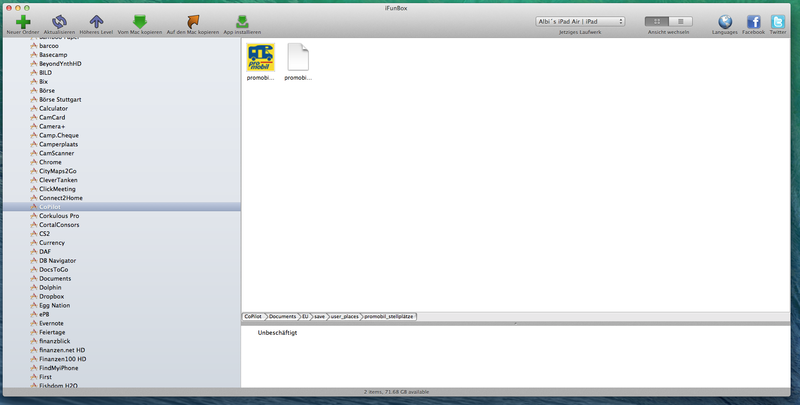The width and height of the screenshot is (800, 405).
Task: Select Evernote in the app sidebar
Action: point(53,323)
